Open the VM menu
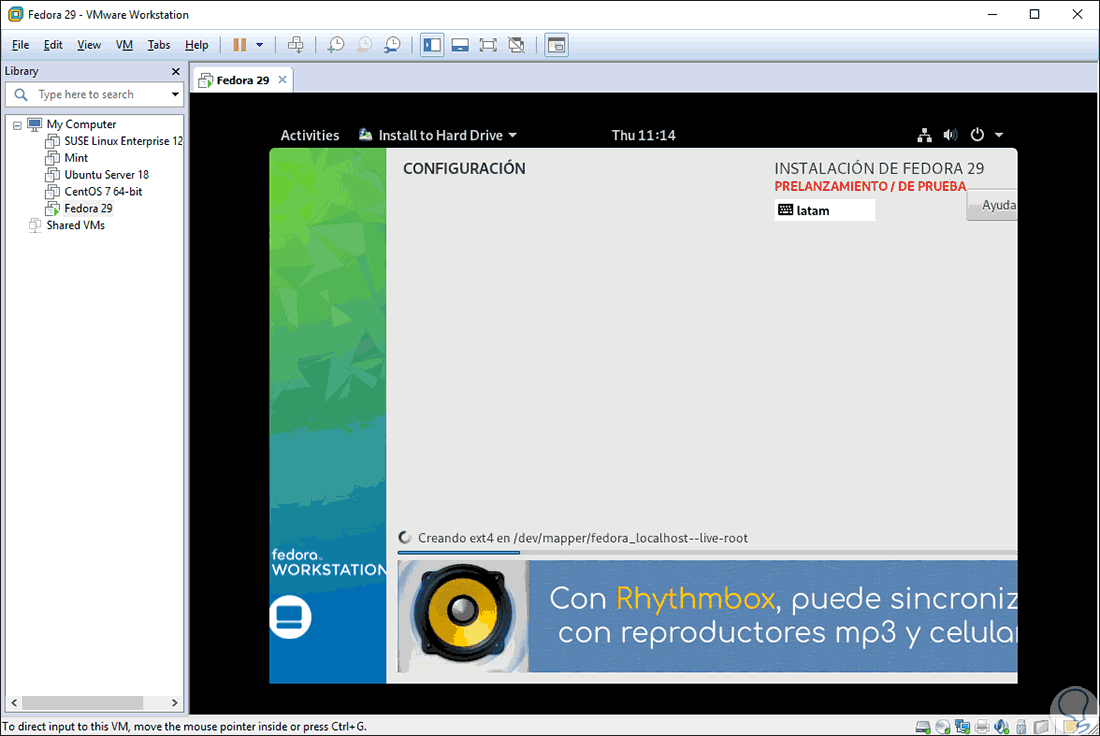Viewport: 1100px width, 736px height. pyautogui.click(x=123, y=44)
